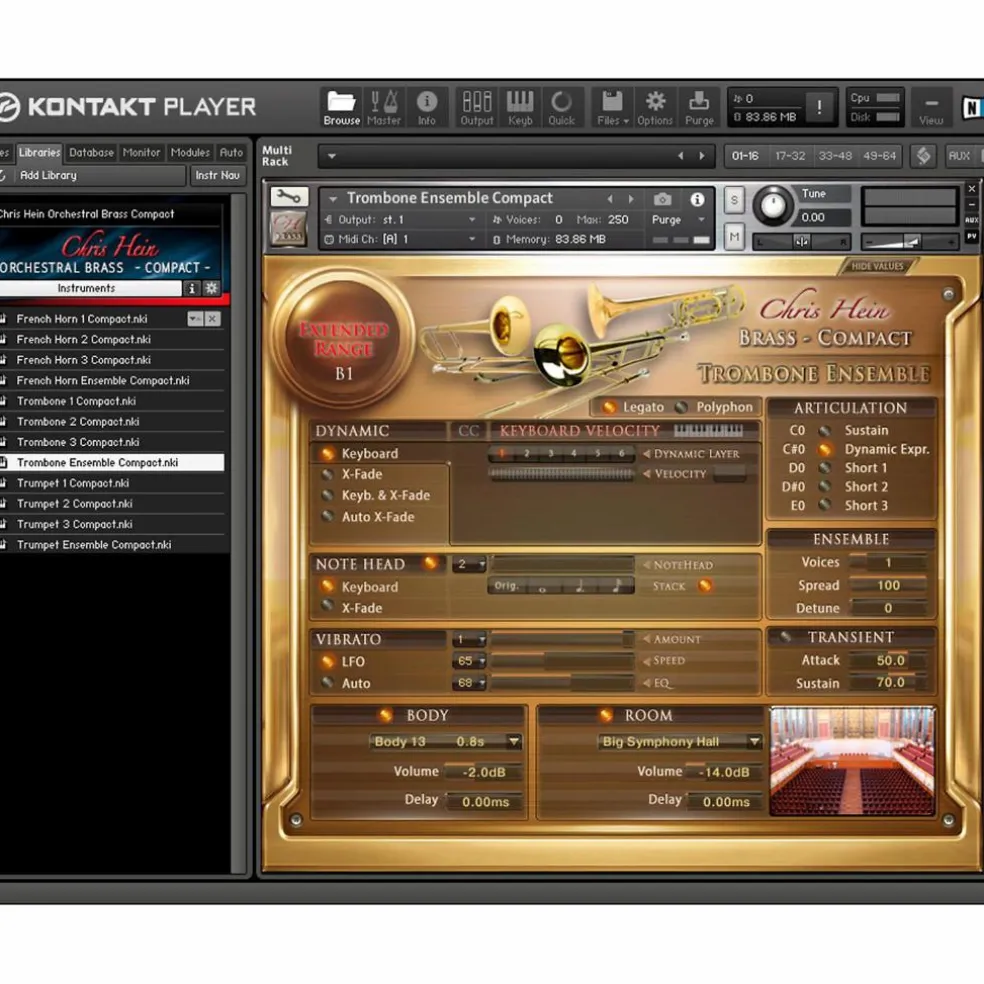Click the wrench edit instrument icon
This screenshot has width=984, height=984.
pyautogui.click(x=289, y=197)
